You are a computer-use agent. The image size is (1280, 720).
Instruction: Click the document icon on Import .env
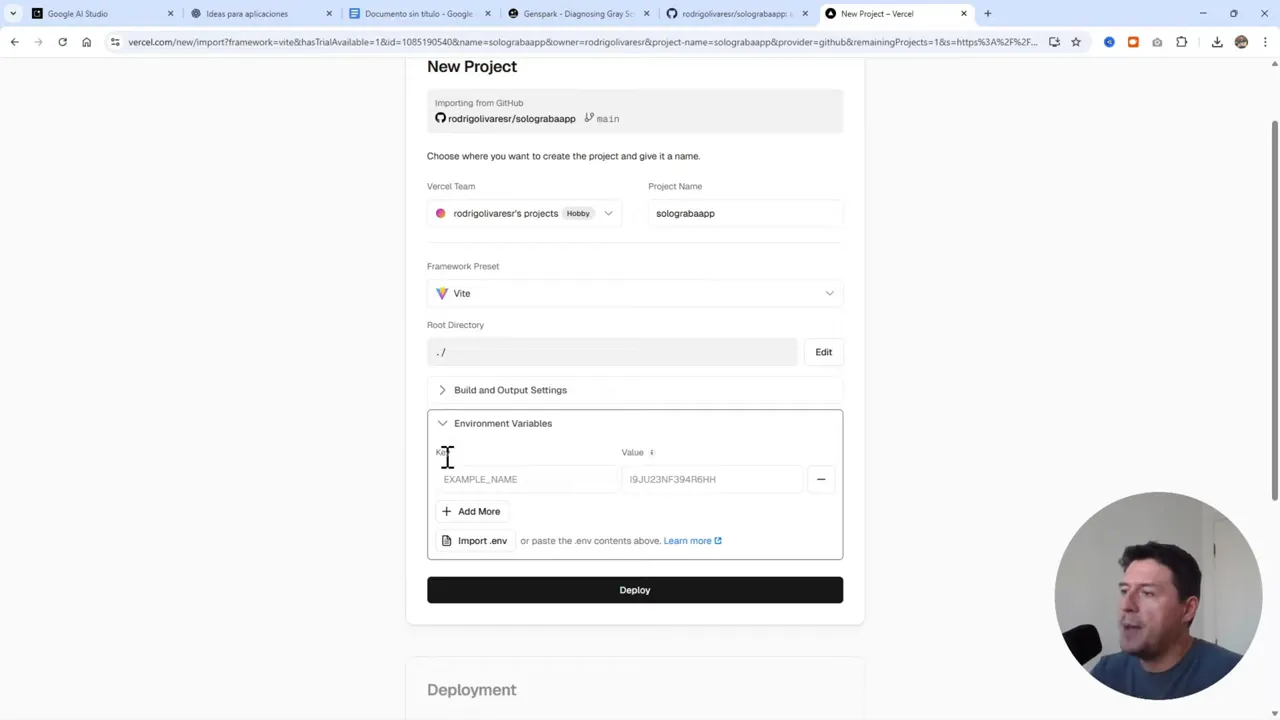[x=446, y=540]
